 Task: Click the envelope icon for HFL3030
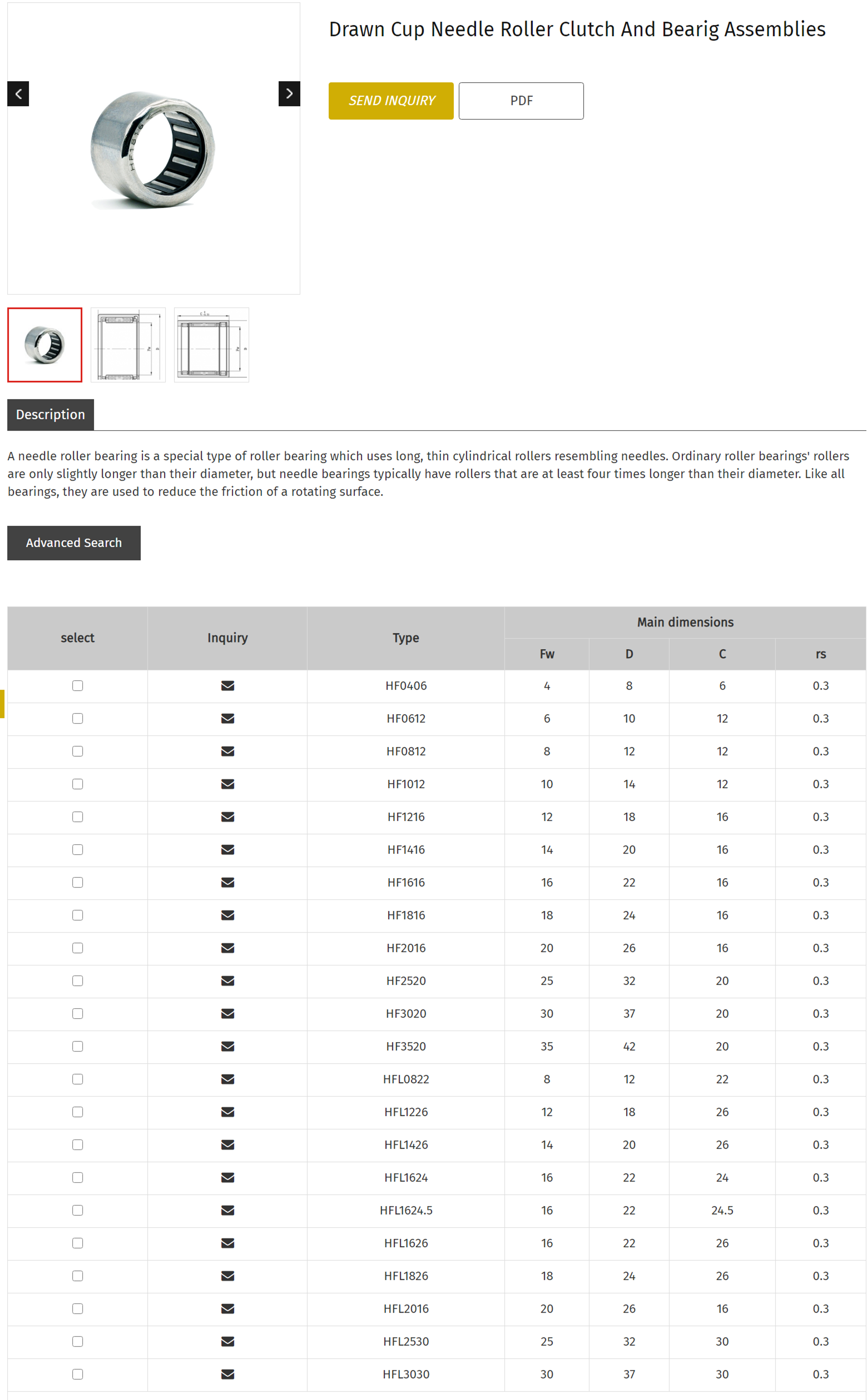227,1374
